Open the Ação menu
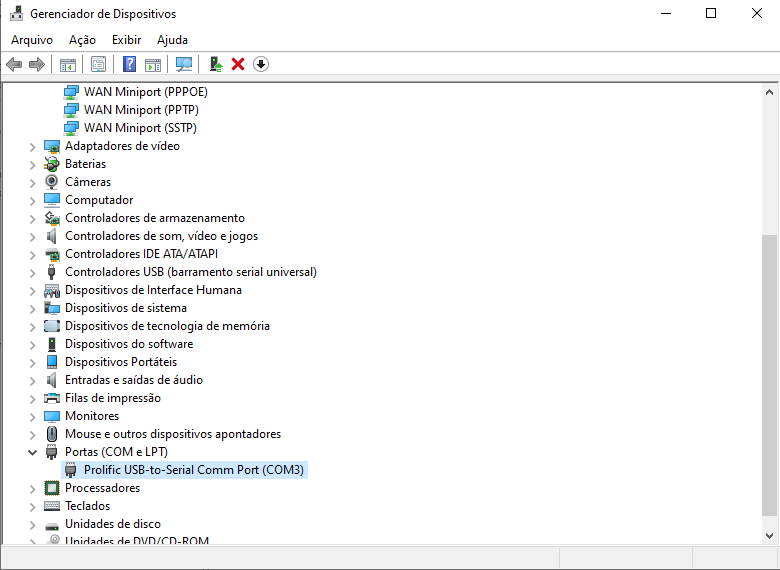780x570 pixels. [x=82, y=40]
